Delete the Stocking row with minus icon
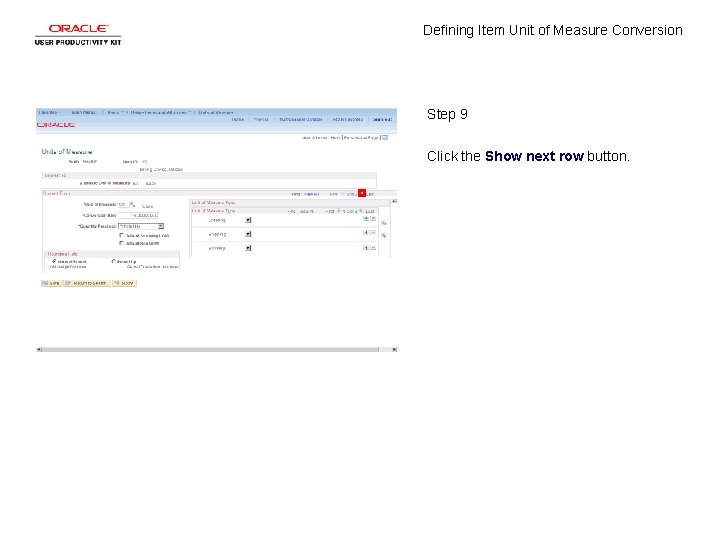This screenshot has height=540, width=720. (x=373, y=248)
